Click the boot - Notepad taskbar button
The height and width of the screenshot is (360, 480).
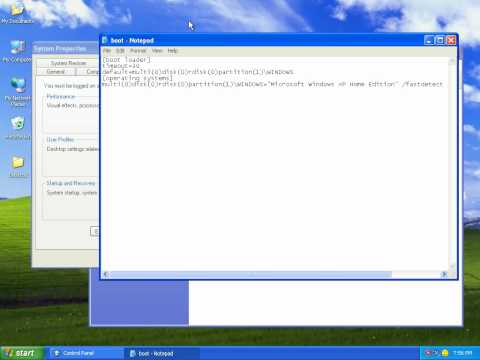tap(162, 353)
